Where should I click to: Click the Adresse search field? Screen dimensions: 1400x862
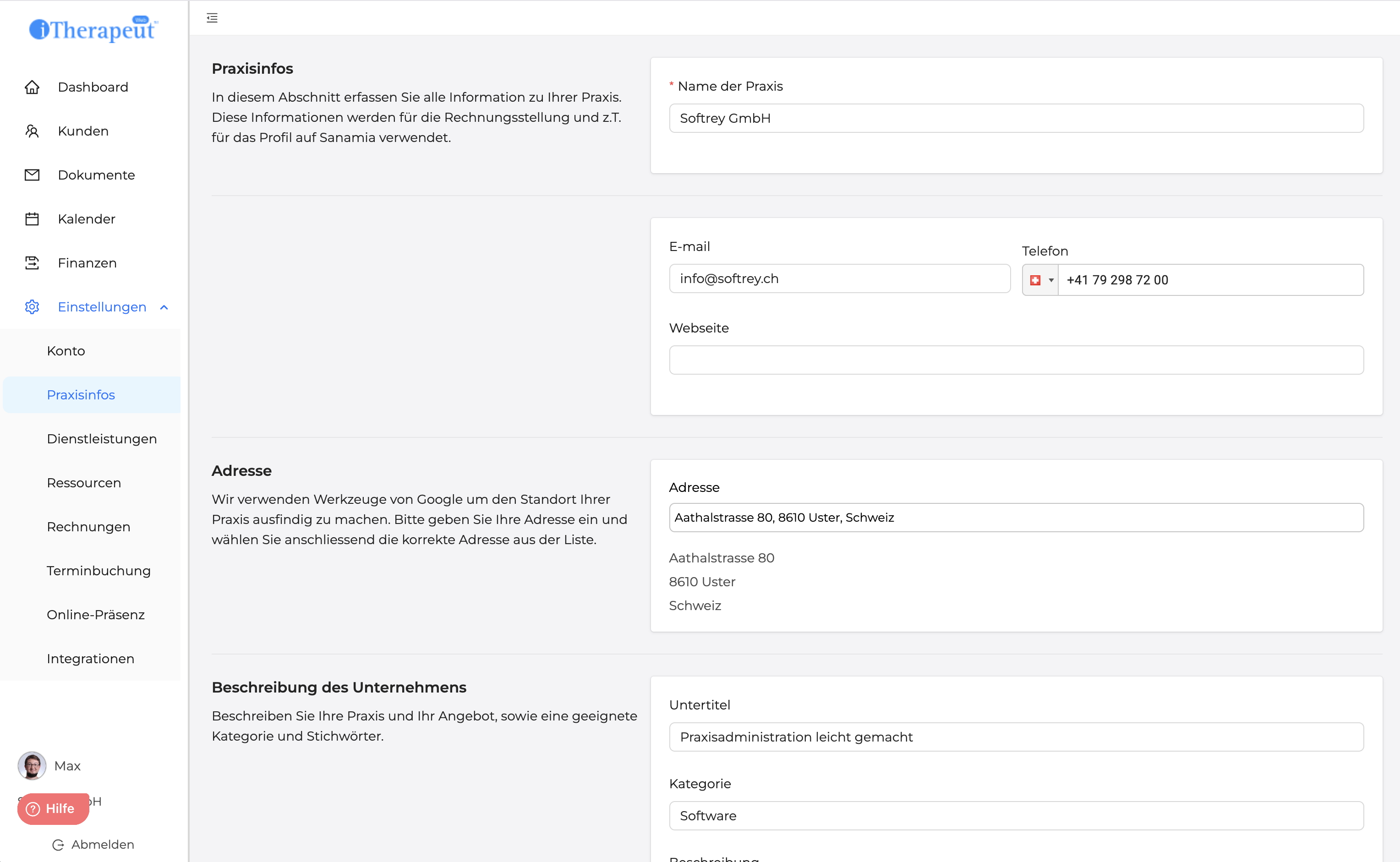click(x=1016, y=518)
